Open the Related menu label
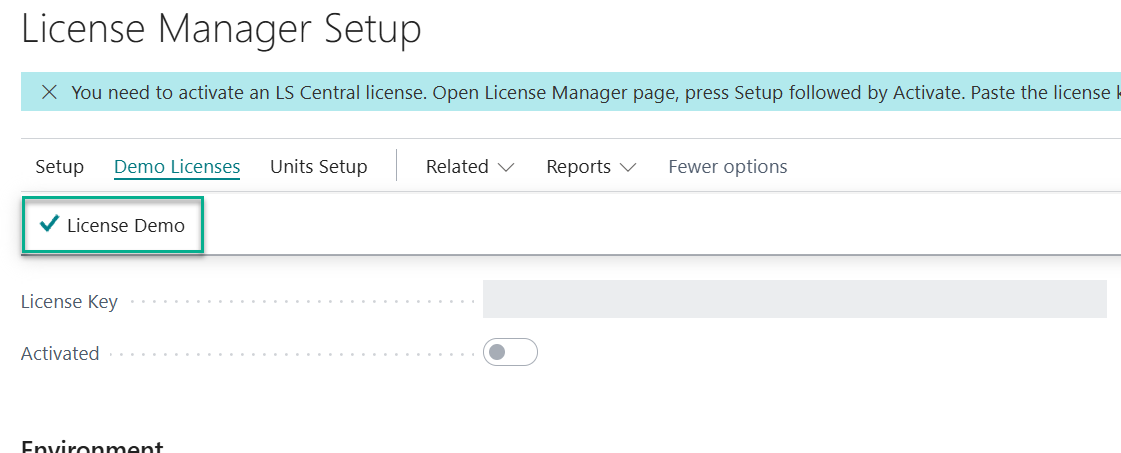 pos(457,167)
